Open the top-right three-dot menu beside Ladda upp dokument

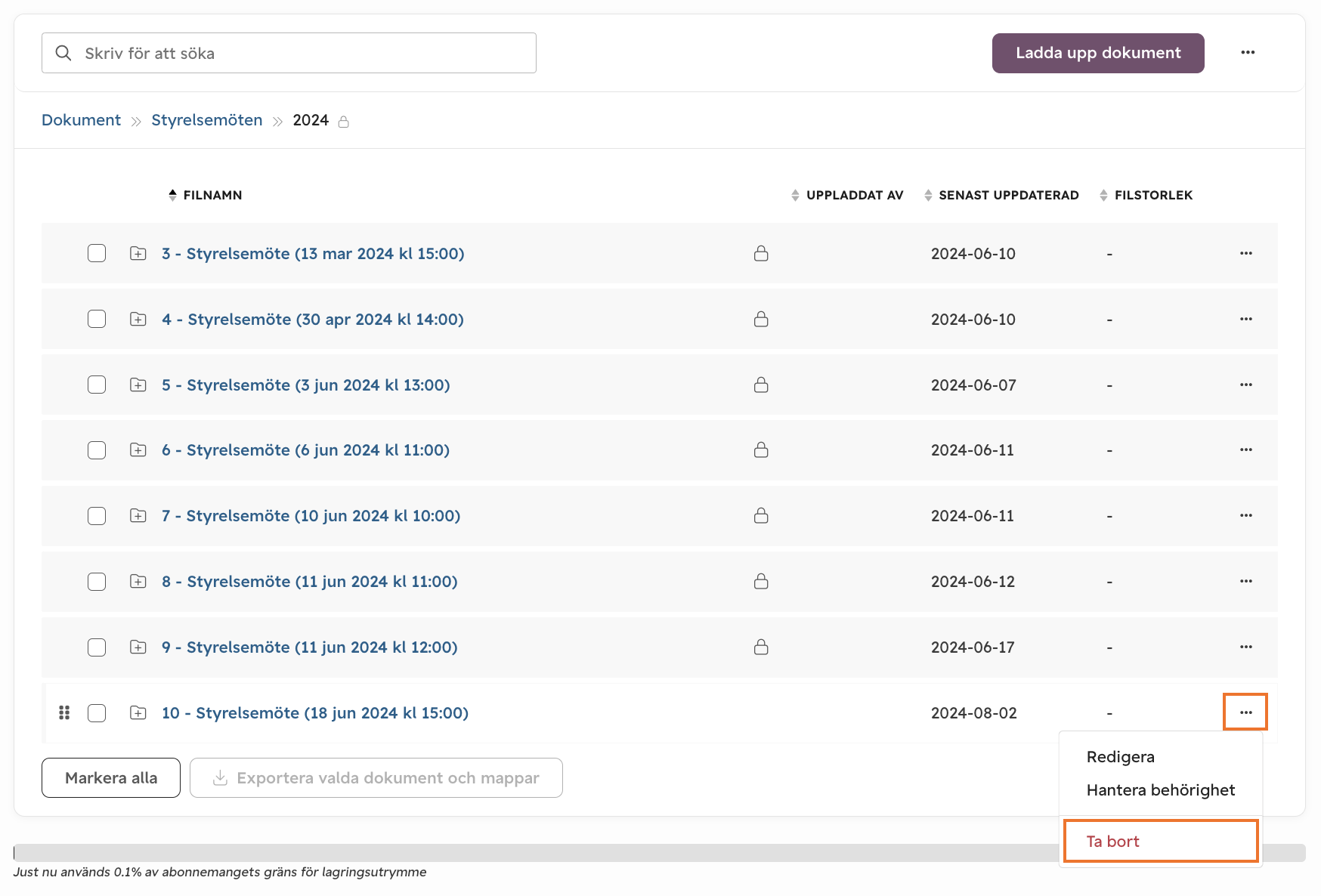click(x=1248, y=53)
